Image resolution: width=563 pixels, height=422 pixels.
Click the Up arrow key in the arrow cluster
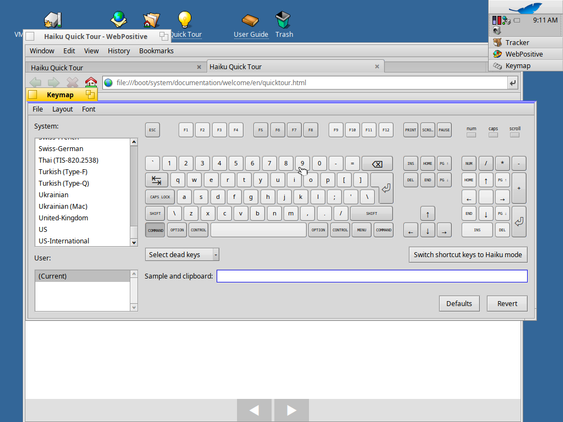(427, 214)
